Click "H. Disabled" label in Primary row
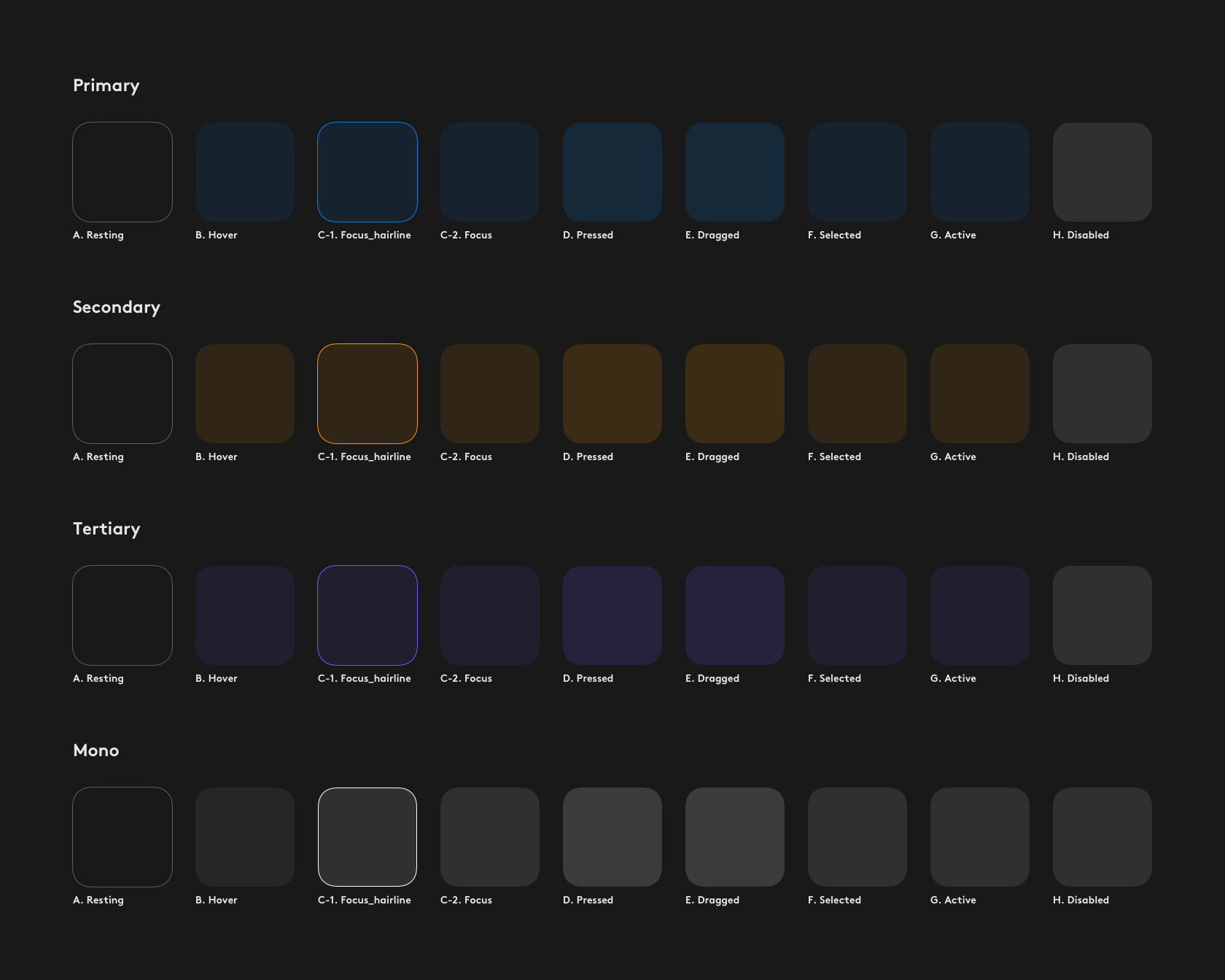Screen dimensions: 1225x980 1081,235
